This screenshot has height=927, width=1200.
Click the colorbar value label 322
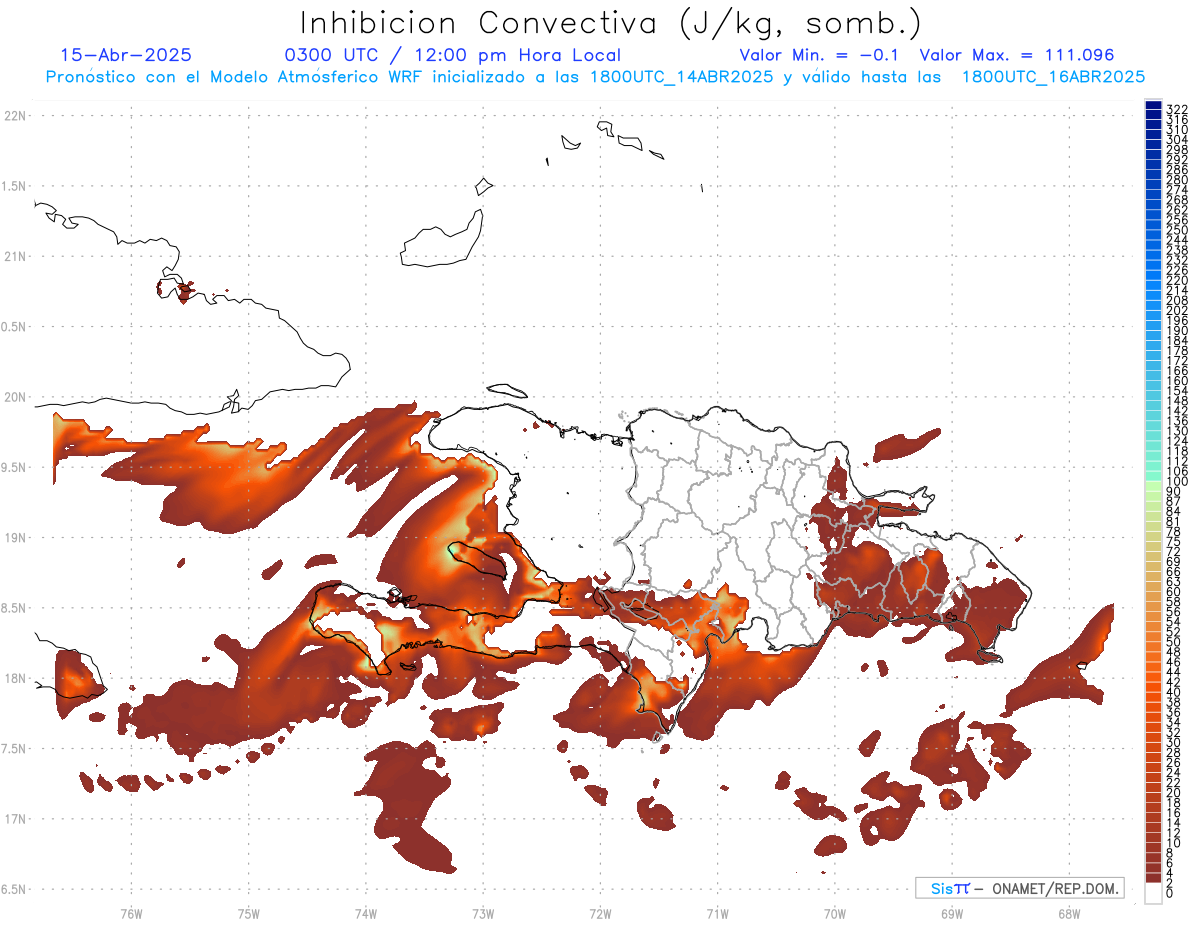(1177, 109)
